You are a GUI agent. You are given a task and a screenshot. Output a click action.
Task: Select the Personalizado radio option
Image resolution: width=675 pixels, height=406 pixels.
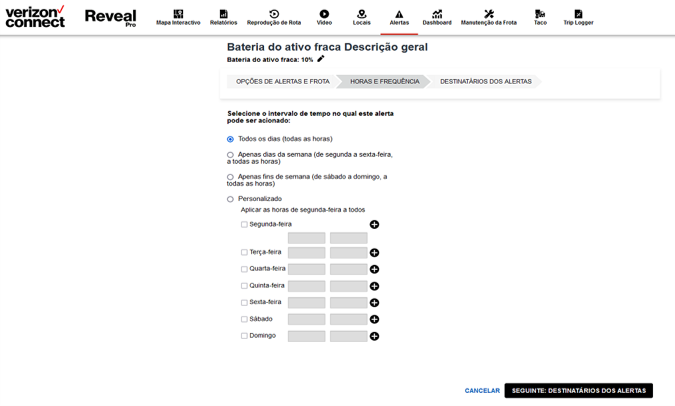tap(230, 199)
